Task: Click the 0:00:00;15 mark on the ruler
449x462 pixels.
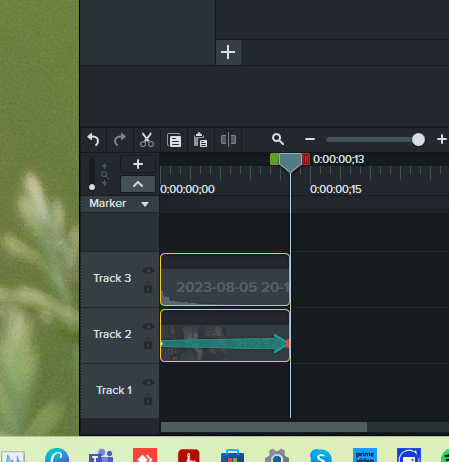Action: click(335, 189)
